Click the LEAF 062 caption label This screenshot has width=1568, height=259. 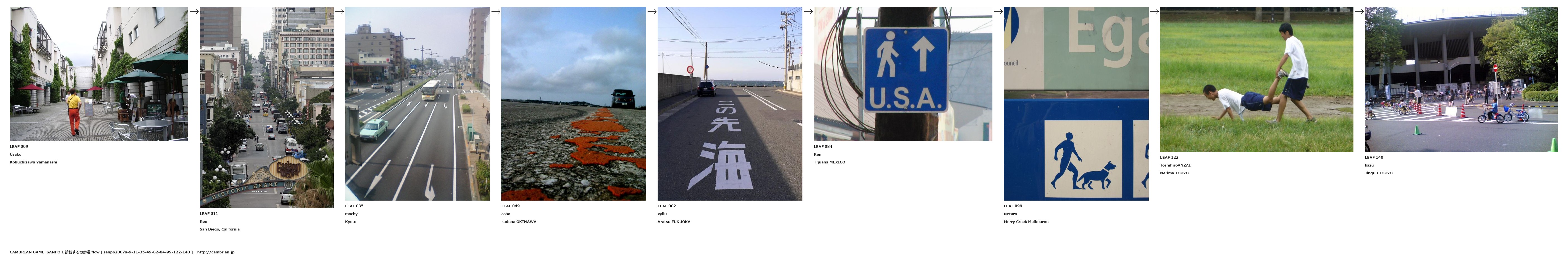click(x=667, y=206)
